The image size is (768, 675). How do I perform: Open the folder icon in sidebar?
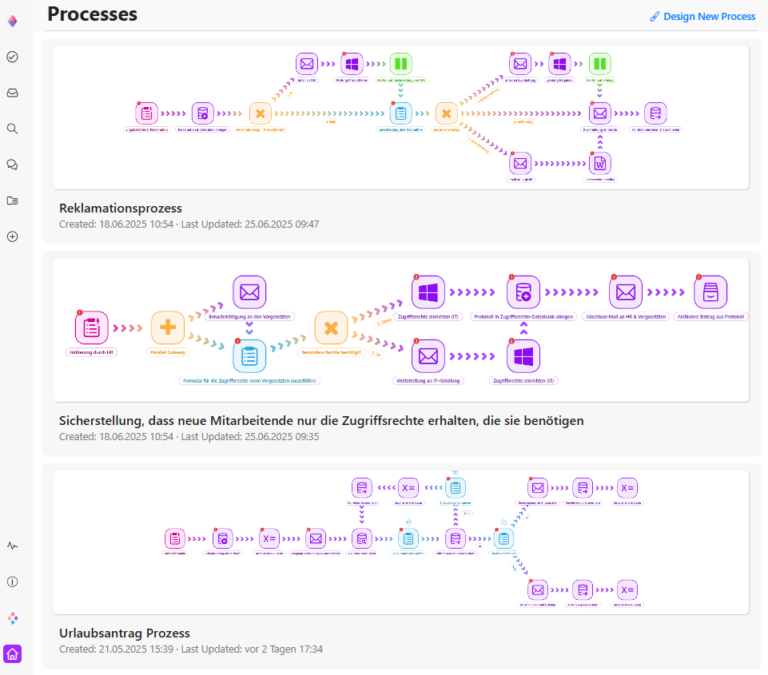[x=12, y=201]
